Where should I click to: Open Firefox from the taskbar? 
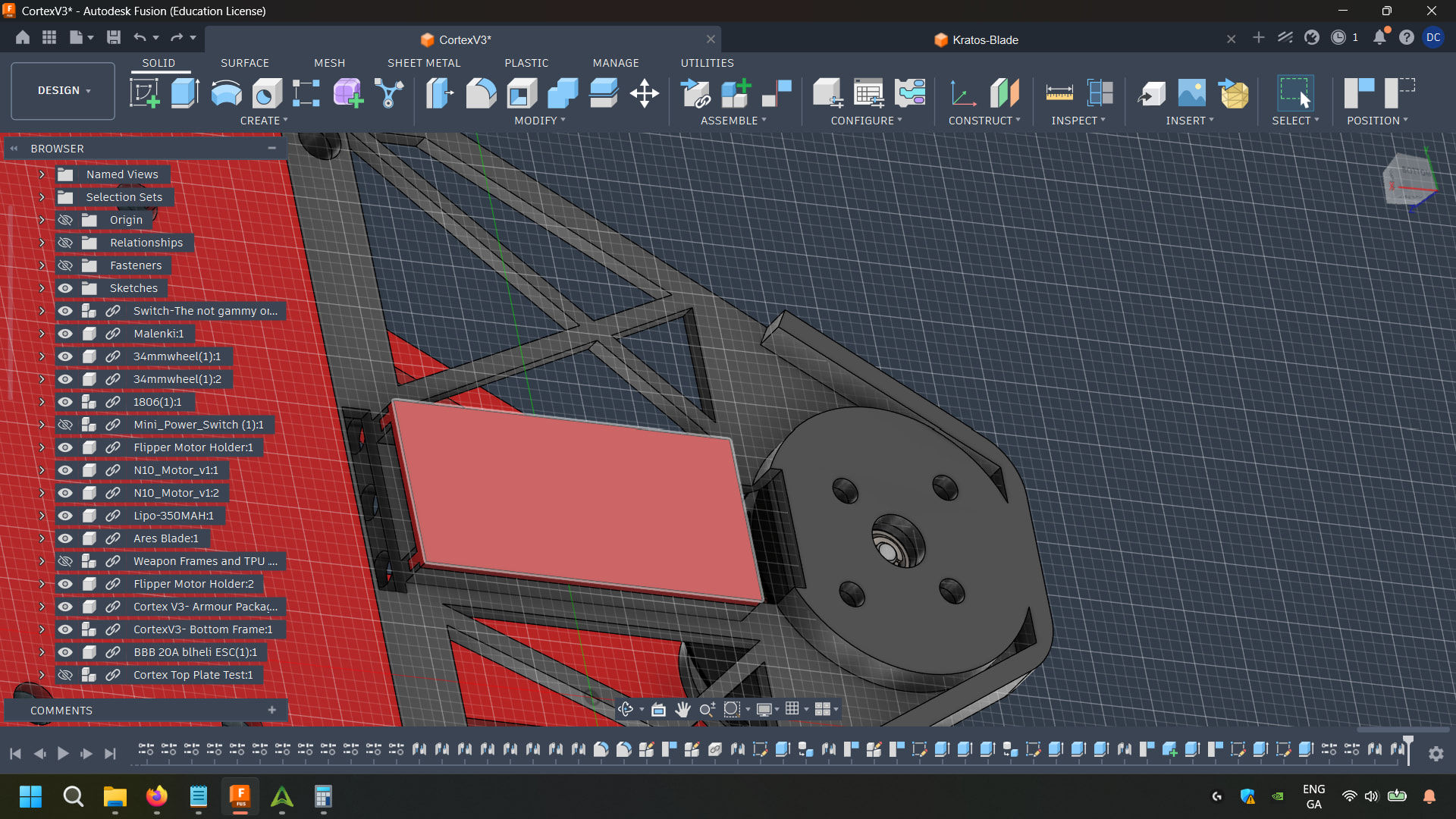point(157,796)
